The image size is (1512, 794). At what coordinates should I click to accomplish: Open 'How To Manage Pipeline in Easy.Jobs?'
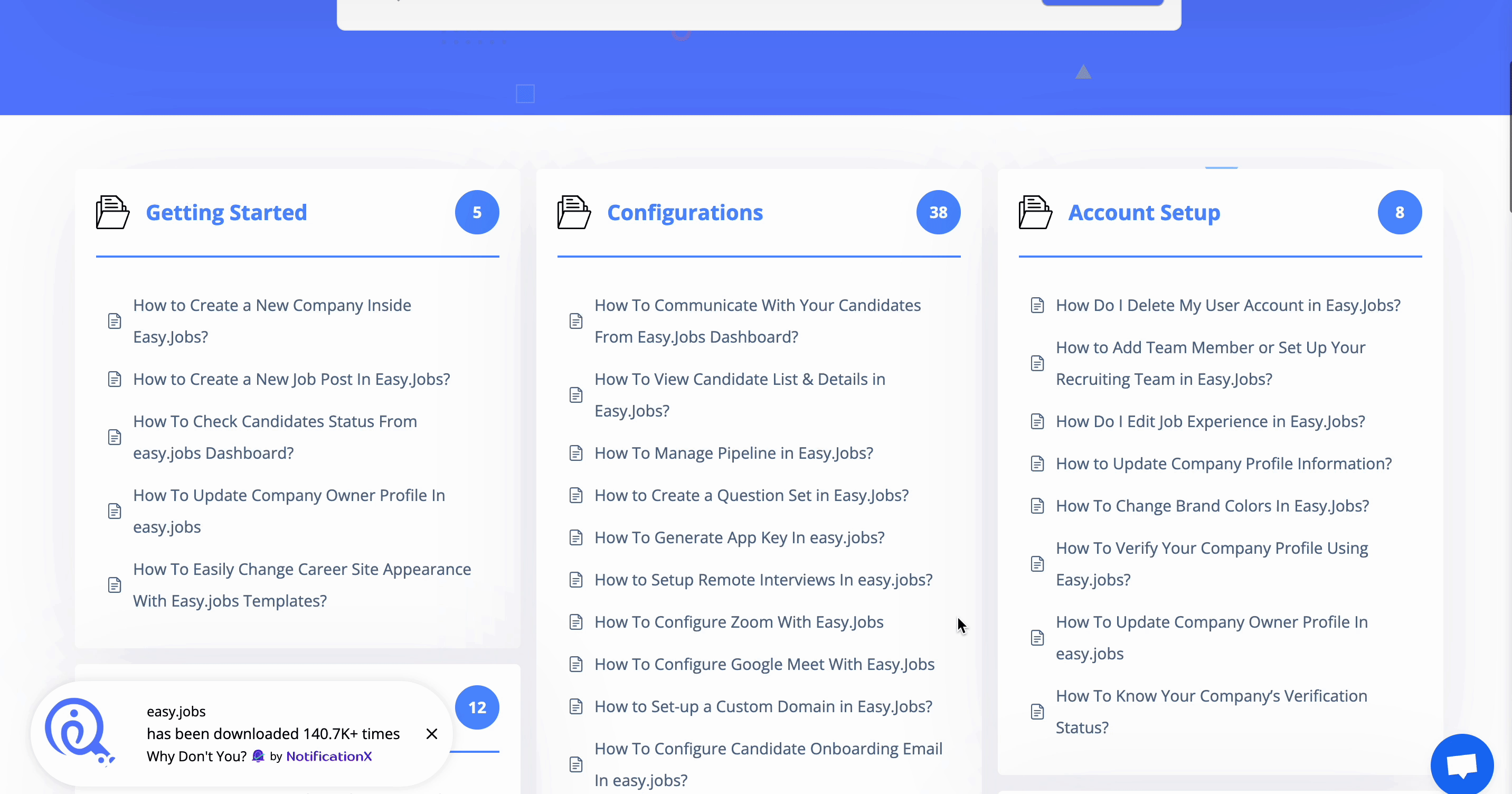pos(734,453)
